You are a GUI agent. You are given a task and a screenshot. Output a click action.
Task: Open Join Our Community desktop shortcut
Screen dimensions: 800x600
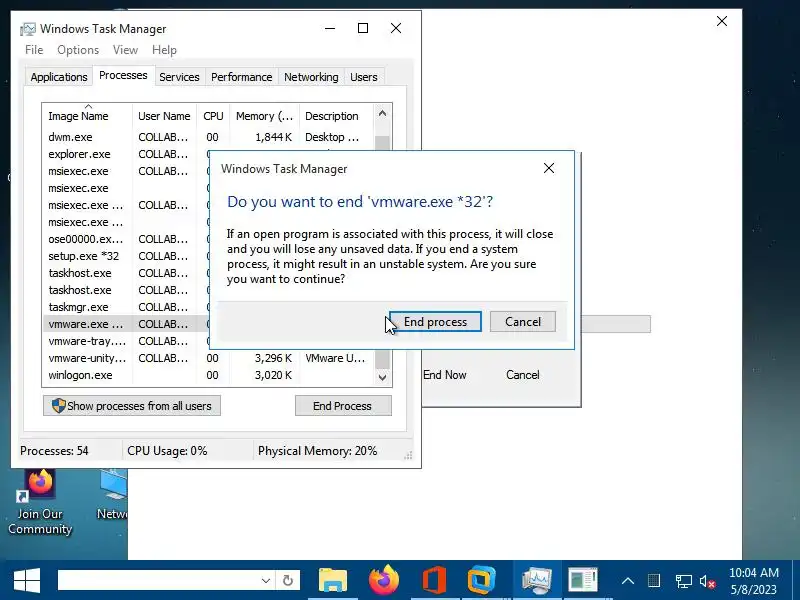pyautogui.click(x=40, y=503)
